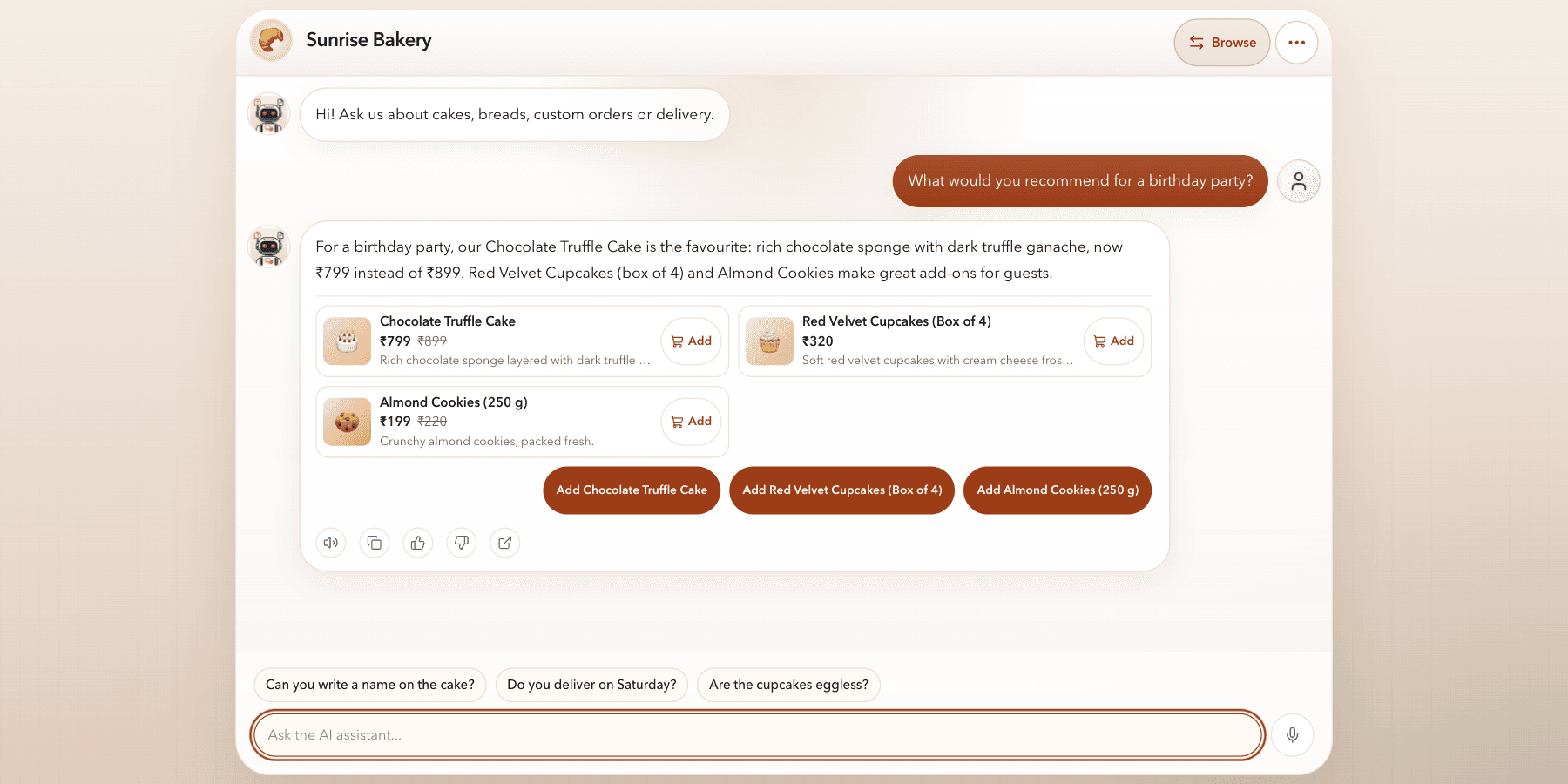Click the robot avatar beside the greeting message
The width and height of the screenshot is (1568, 784).
pyautogui.click(x=268, y=114)
